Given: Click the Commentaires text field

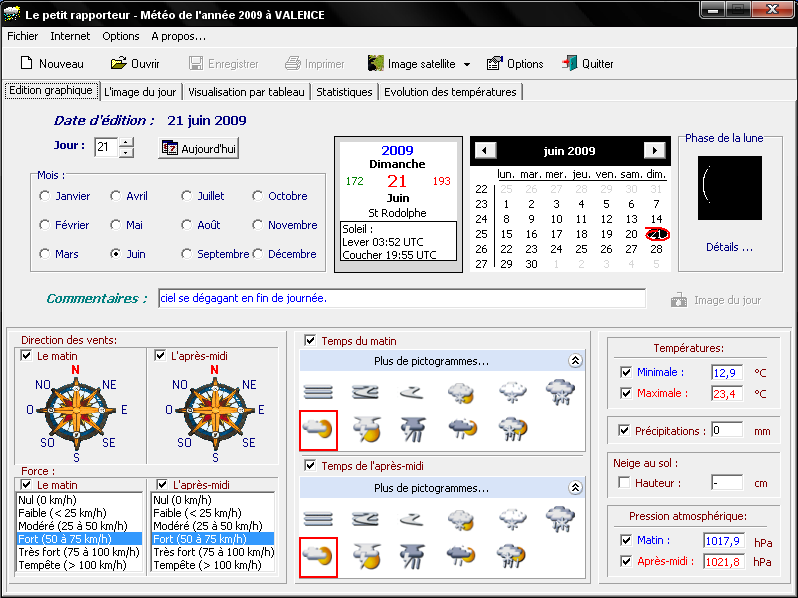Looking at the screenshot, I should tap(401, 298).
